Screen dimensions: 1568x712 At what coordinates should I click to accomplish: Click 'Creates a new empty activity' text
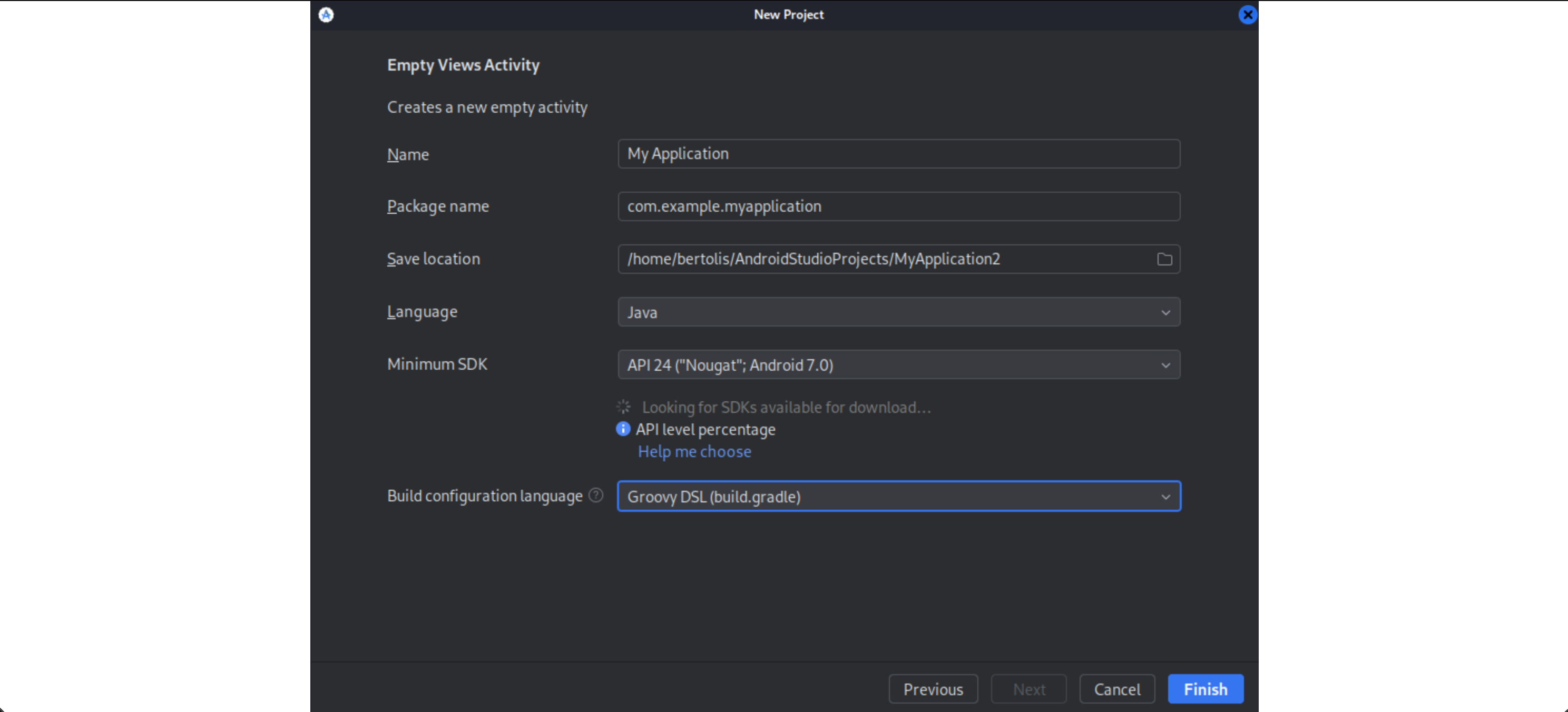coord(487,107)
